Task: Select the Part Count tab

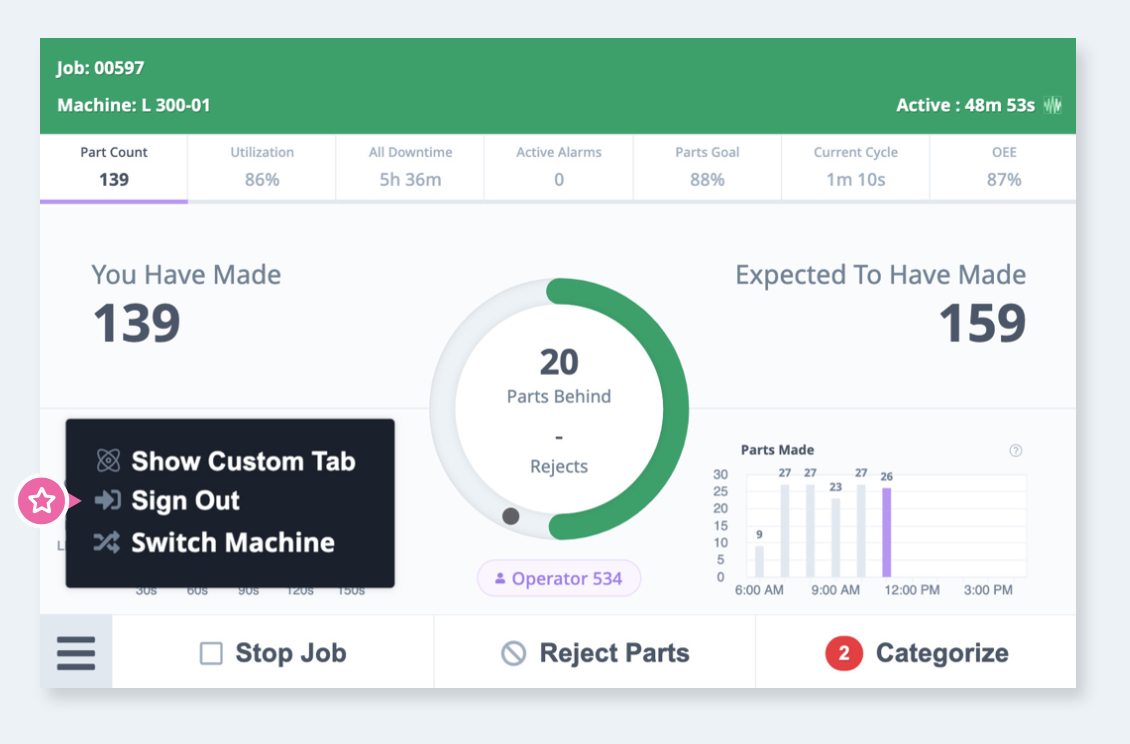Action: click(x=114, y=167)
